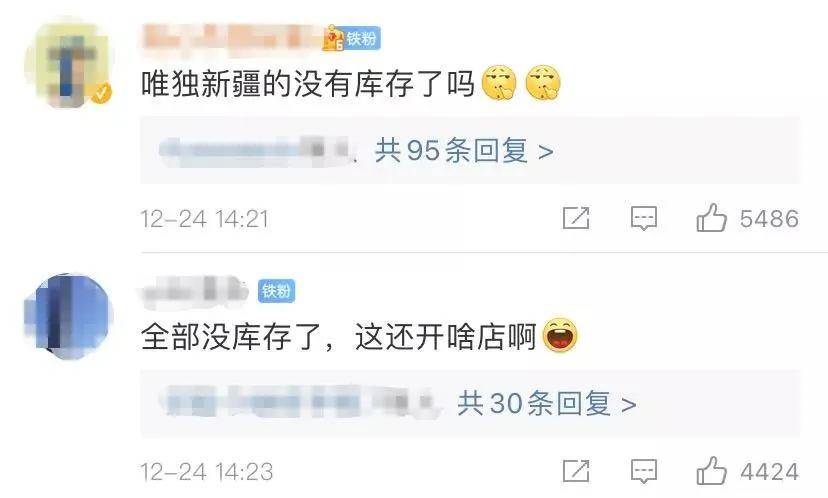Viewport: 828px width, 498px height.
Task: Open the replier name before 共95条回复
Action: pos(256,151)
